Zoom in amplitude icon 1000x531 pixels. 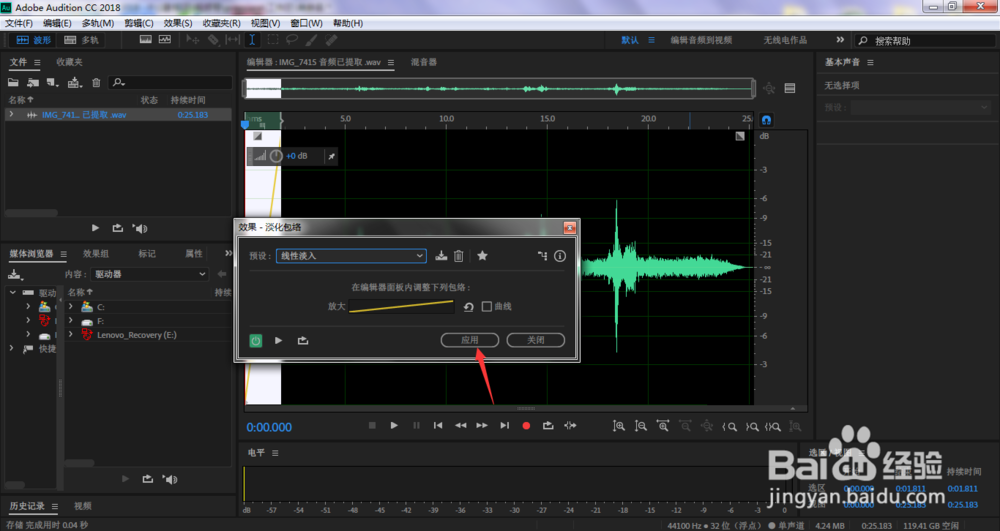(619, 426)
